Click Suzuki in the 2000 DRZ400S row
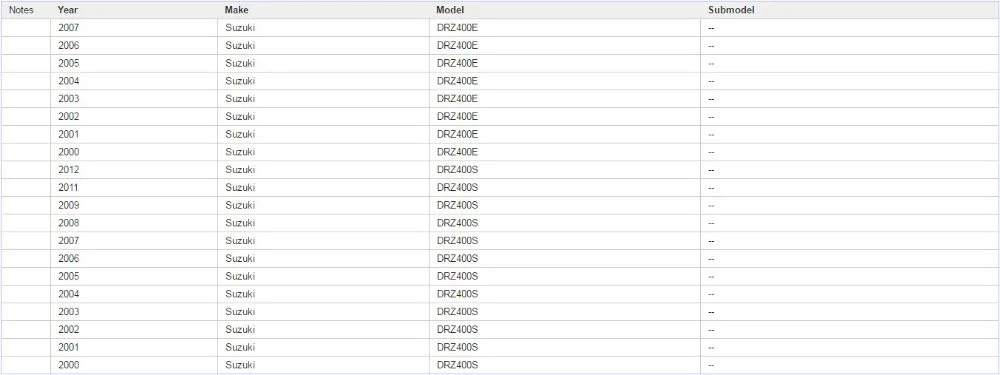The height and width of the screenshot is (375, 1000). point(240,365)
